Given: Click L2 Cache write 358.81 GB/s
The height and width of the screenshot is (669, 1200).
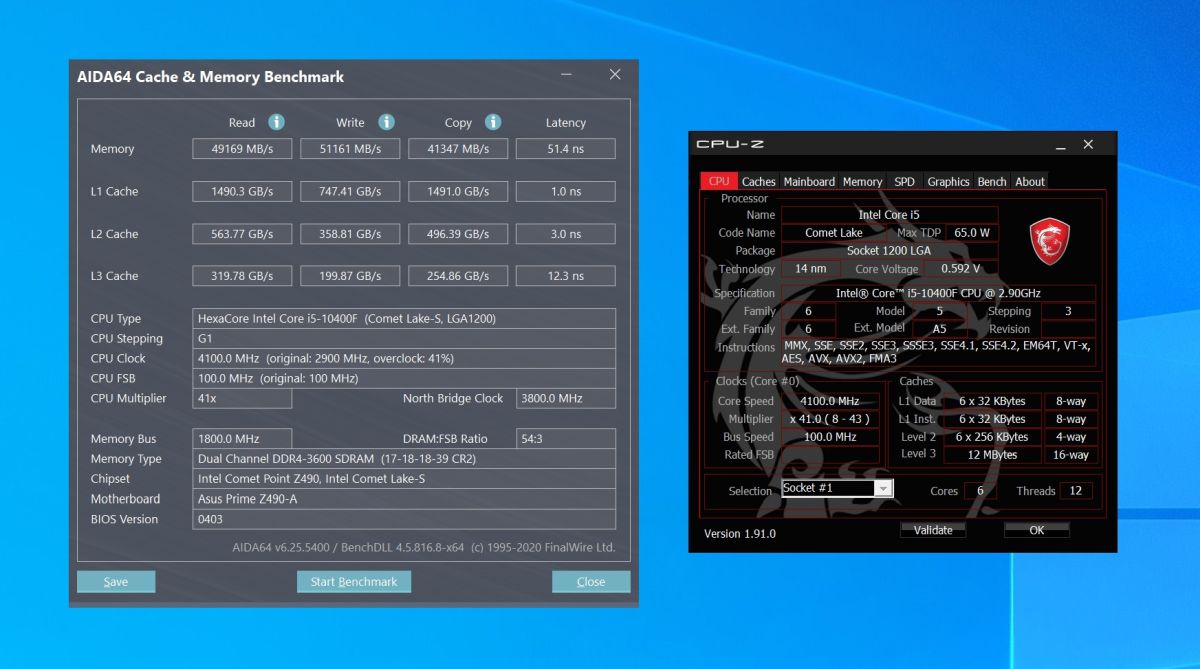Looking at the screenshot, I should (x=350, y=234).
